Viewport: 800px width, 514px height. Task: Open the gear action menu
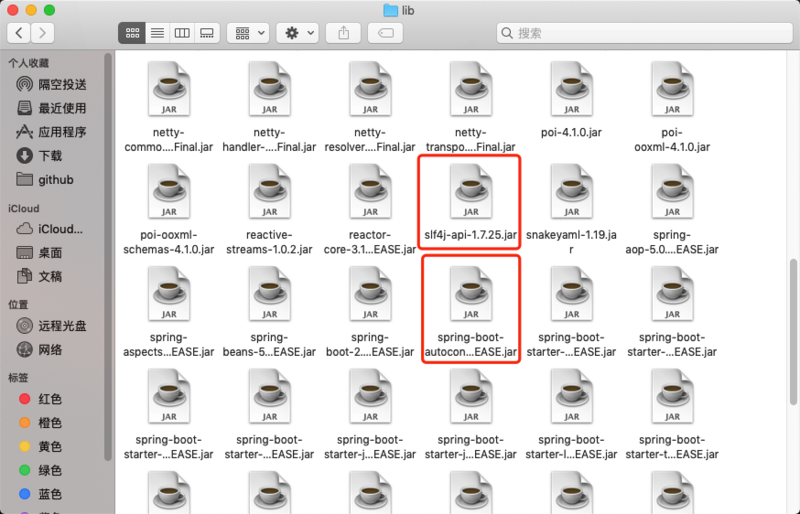[298, 33]
